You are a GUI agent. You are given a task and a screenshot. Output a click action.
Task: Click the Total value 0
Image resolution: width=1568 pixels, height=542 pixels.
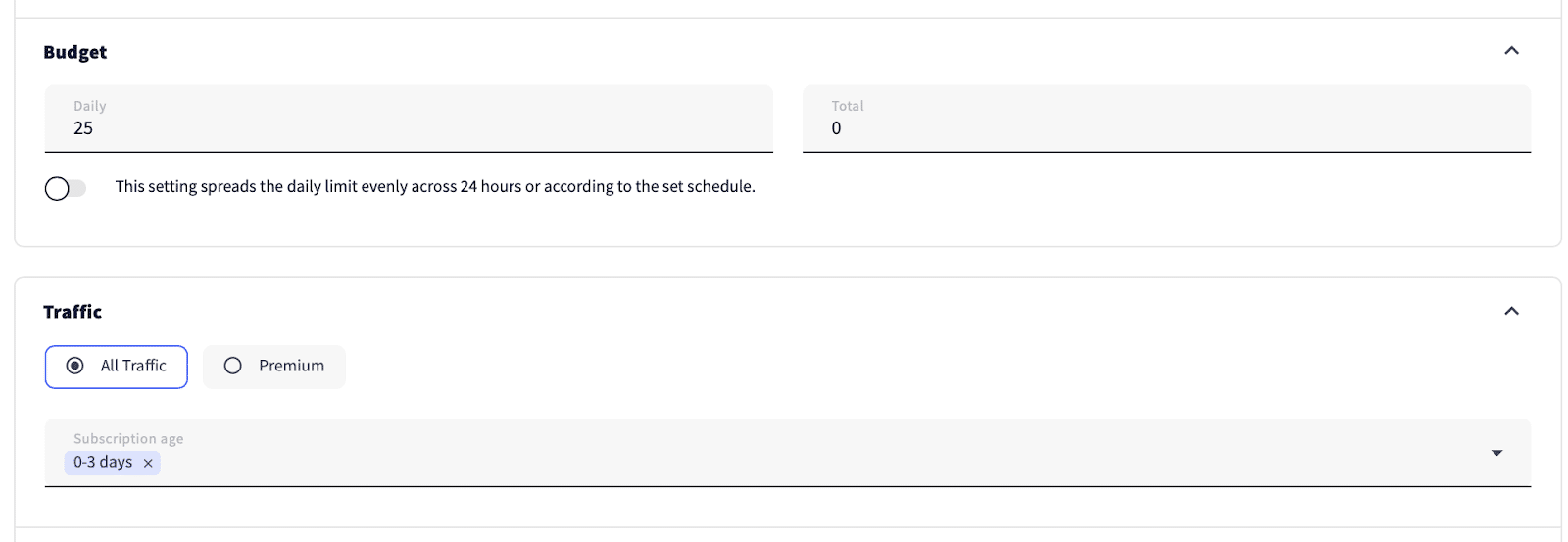pyautogui.click(x=836, y=128)
